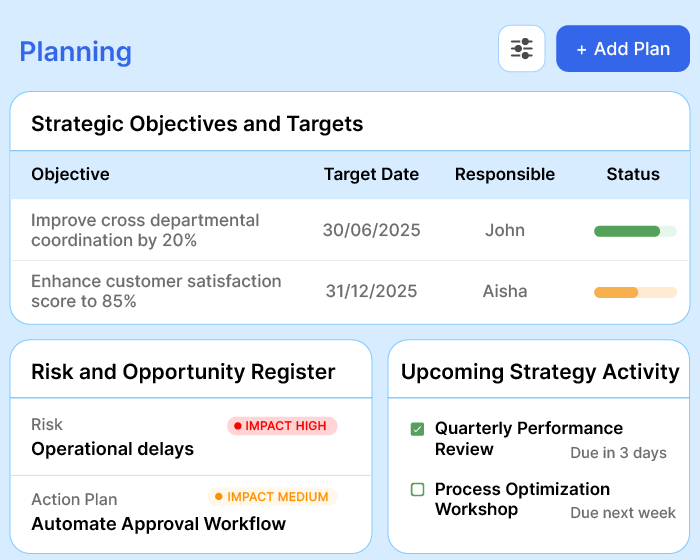Open the Automate Approval Workflow action plan

pos(158,524)
